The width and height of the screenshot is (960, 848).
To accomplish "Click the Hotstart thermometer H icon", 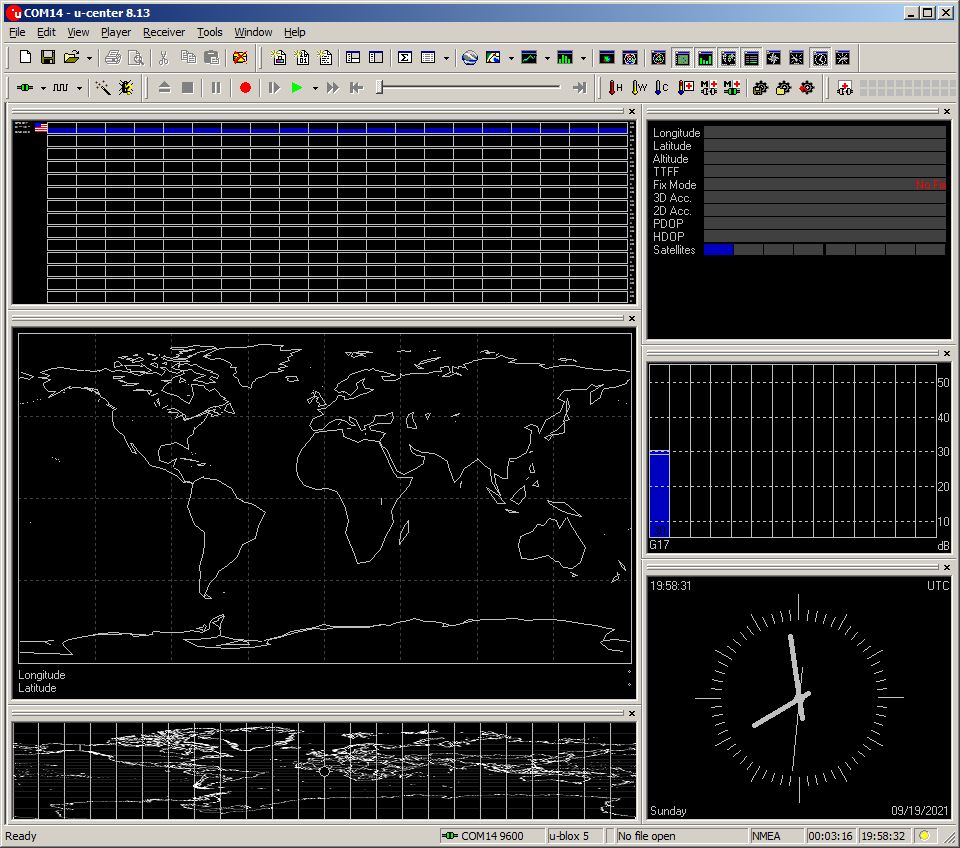I will (616, 88).
